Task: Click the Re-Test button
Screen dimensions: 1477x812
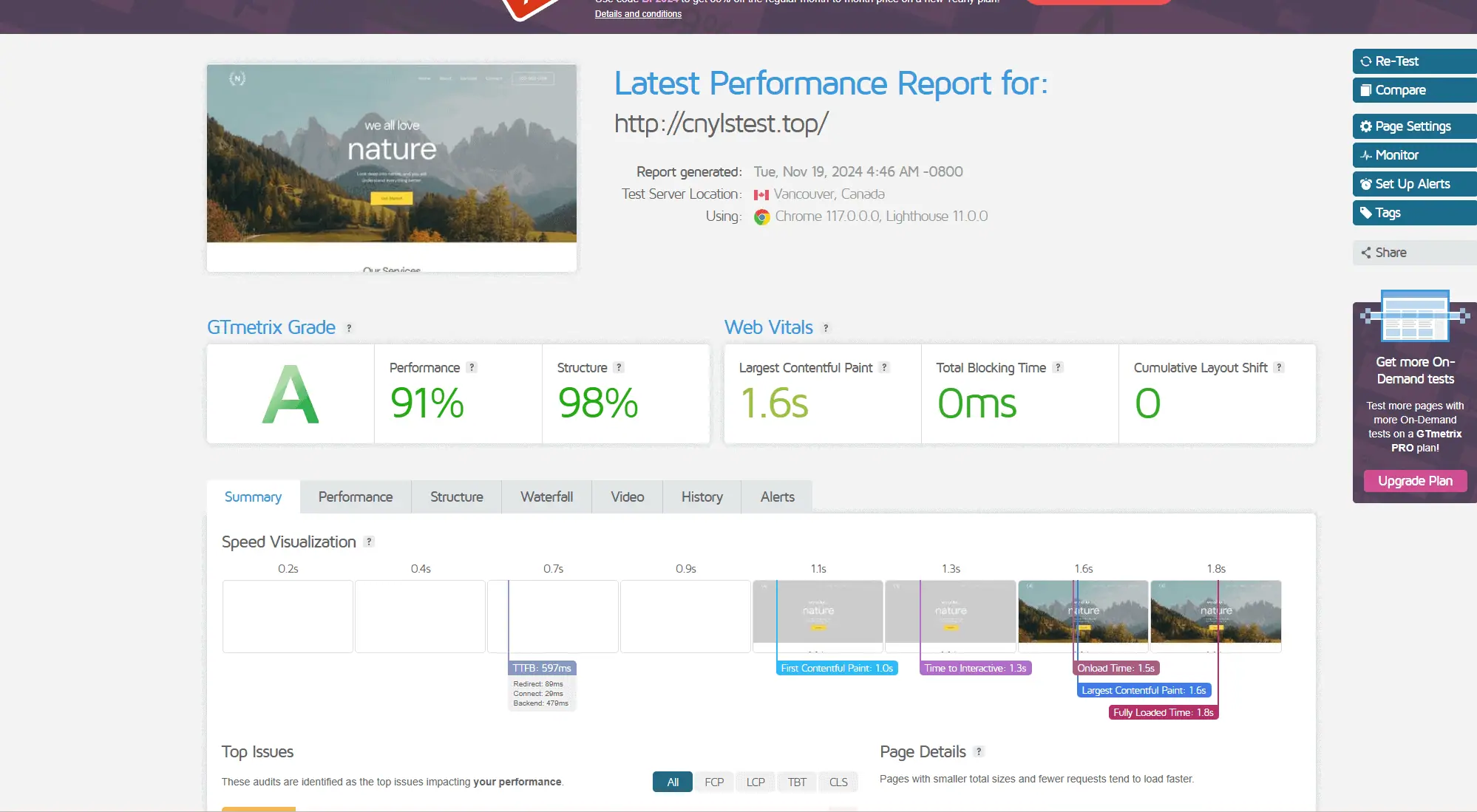Action: (x=1414, y=61)
